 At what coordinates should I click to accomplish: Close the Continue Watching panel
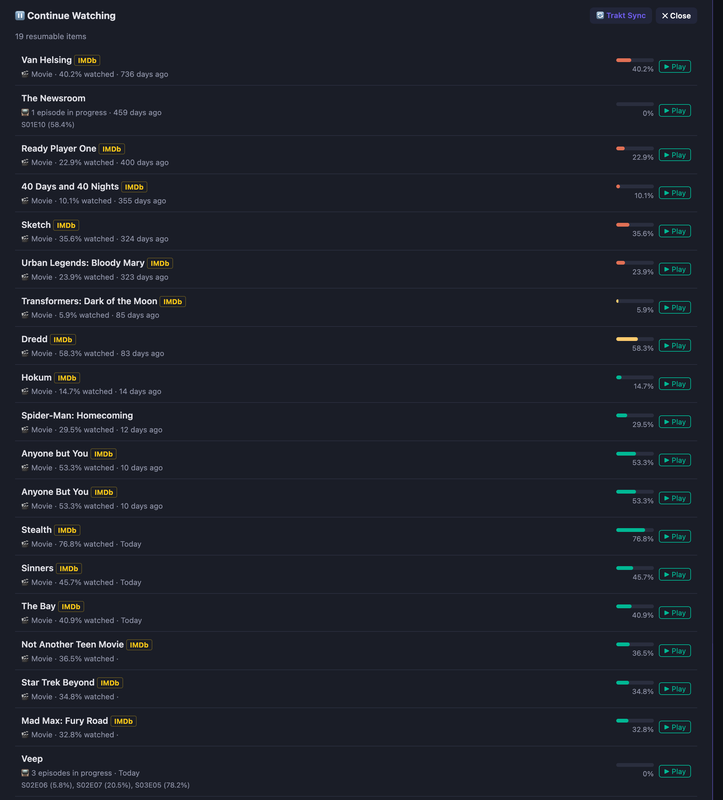676,16
